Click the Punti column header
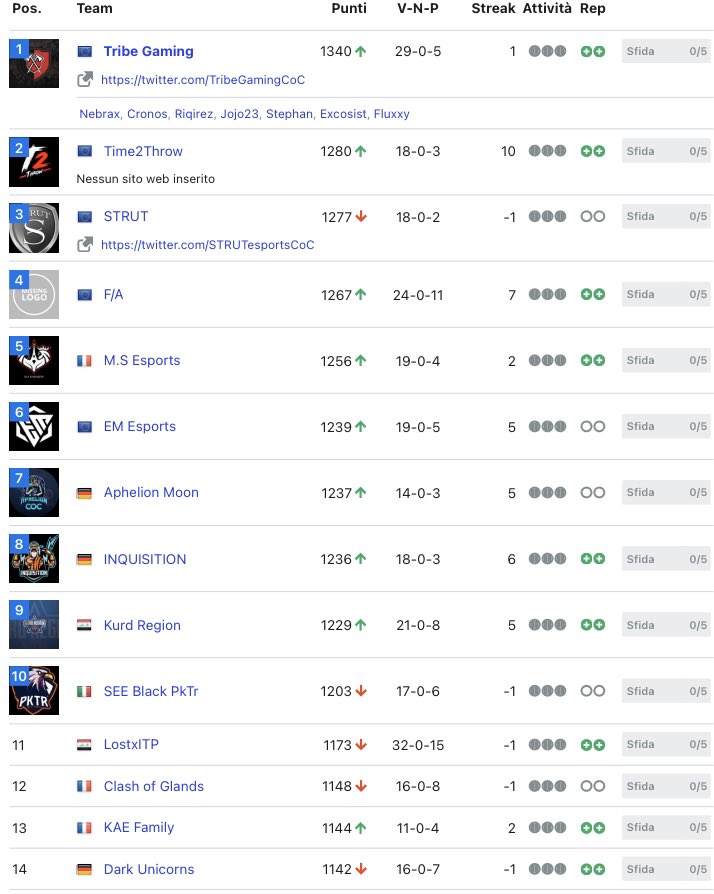Viewport: 714px width, 894px height. tap(349, 9)
